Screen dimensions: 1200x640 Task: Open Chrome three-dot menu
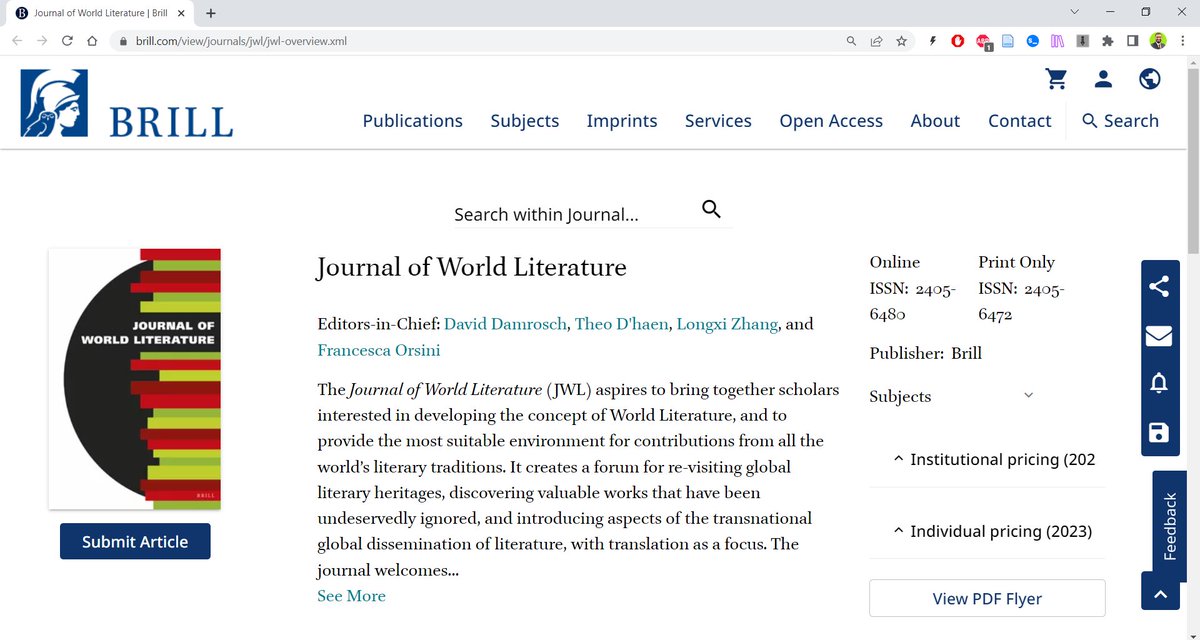[1182, 41]
